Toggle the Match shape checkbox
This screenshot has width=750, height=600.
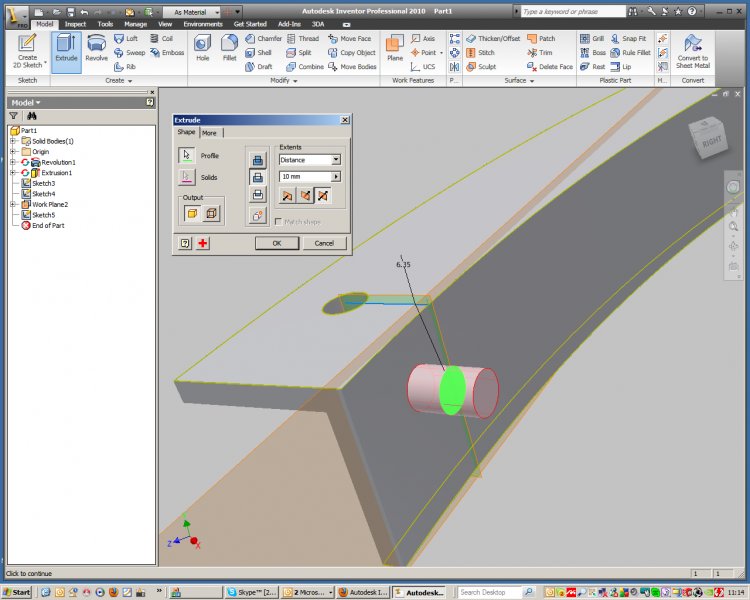click(278, 222)
